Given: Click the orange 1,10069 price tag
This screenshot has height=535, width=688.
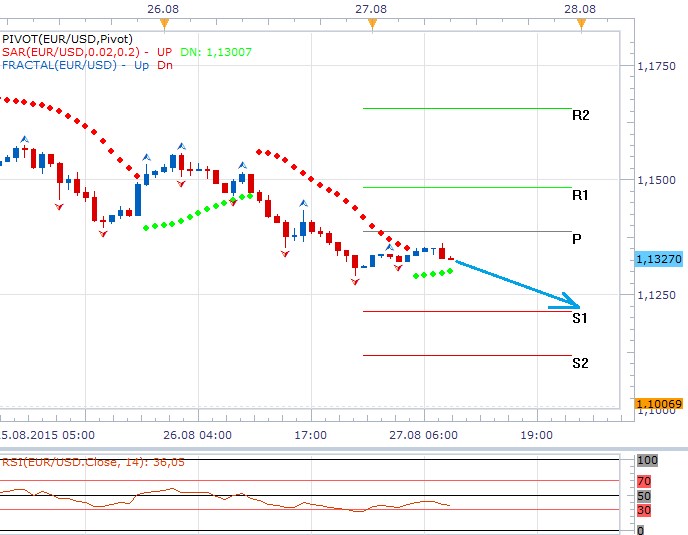Looking at the screenshot, I should (x=658, y=403).
